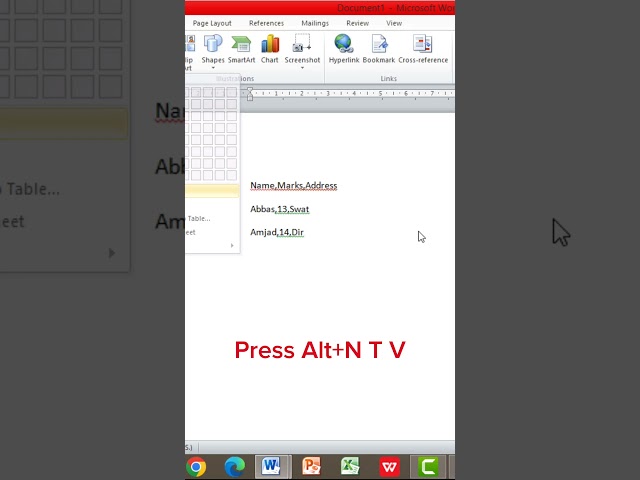Click the line 'Name,Marks,Address'
Image resolution: width=640 pixels, height=480 pixels.
tap(293, 186)
